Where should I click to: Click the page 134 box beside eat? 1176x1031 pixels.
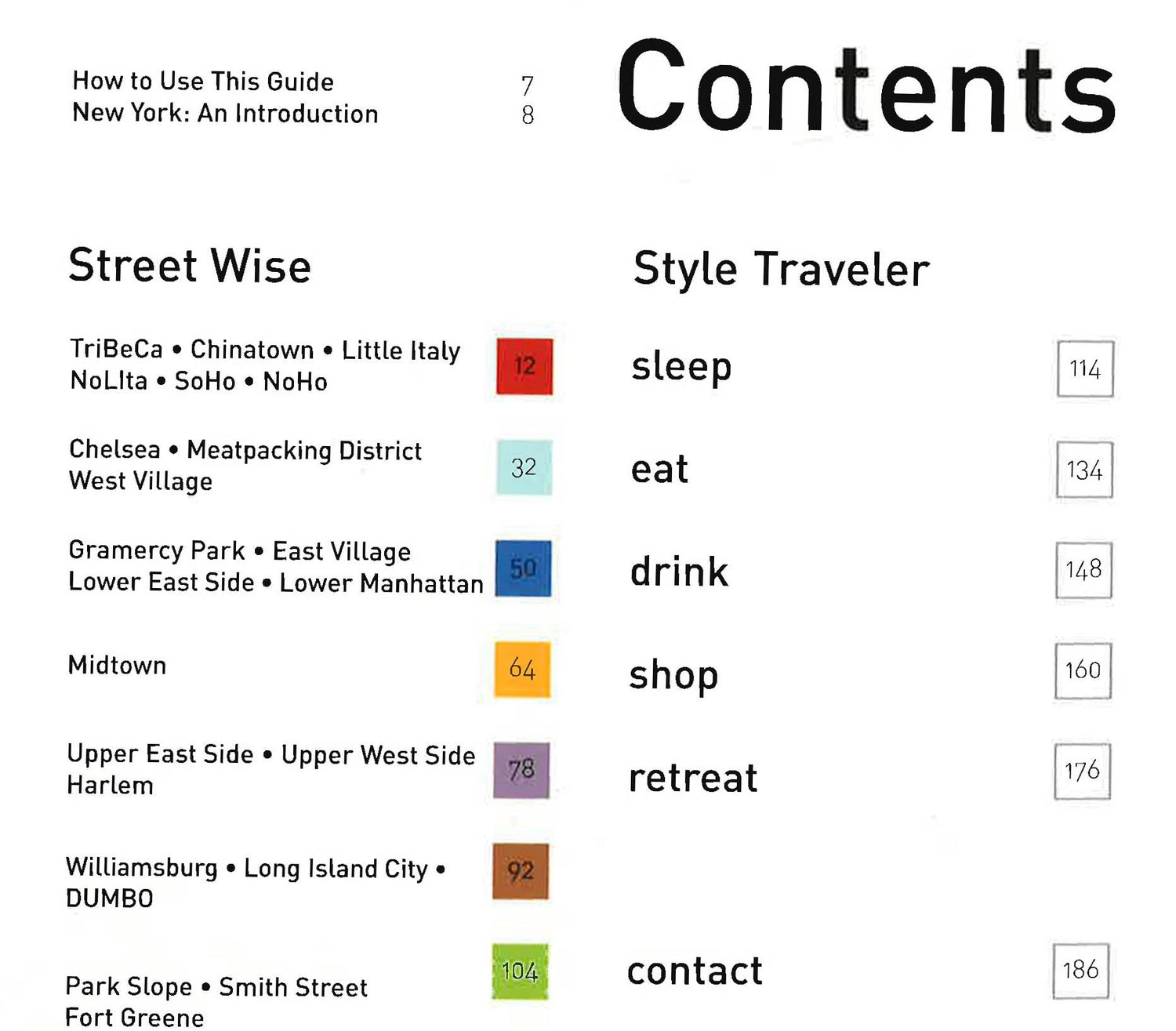[x=1084, y=470]
